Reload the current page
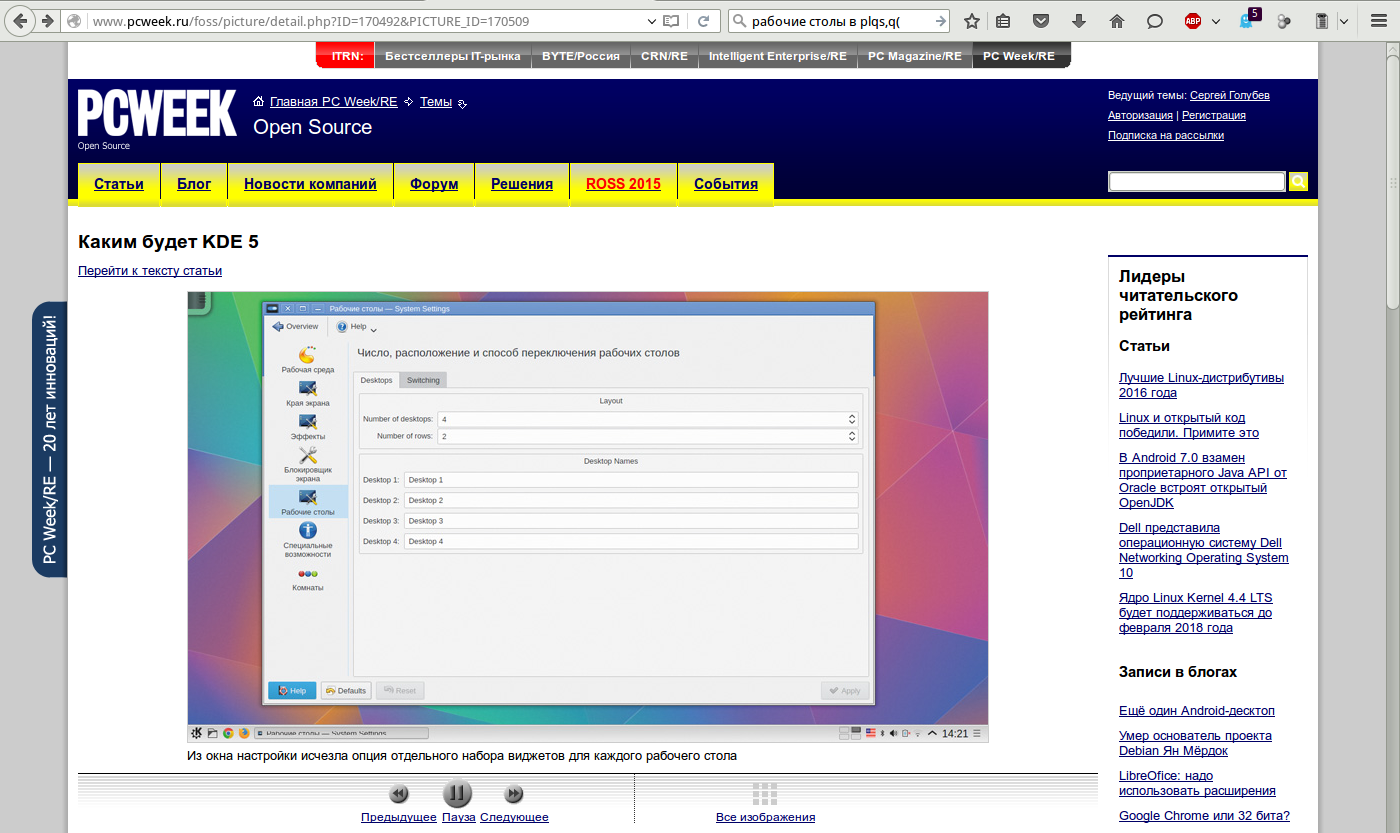The image size is (1400, 833). (x=704, y=21)
